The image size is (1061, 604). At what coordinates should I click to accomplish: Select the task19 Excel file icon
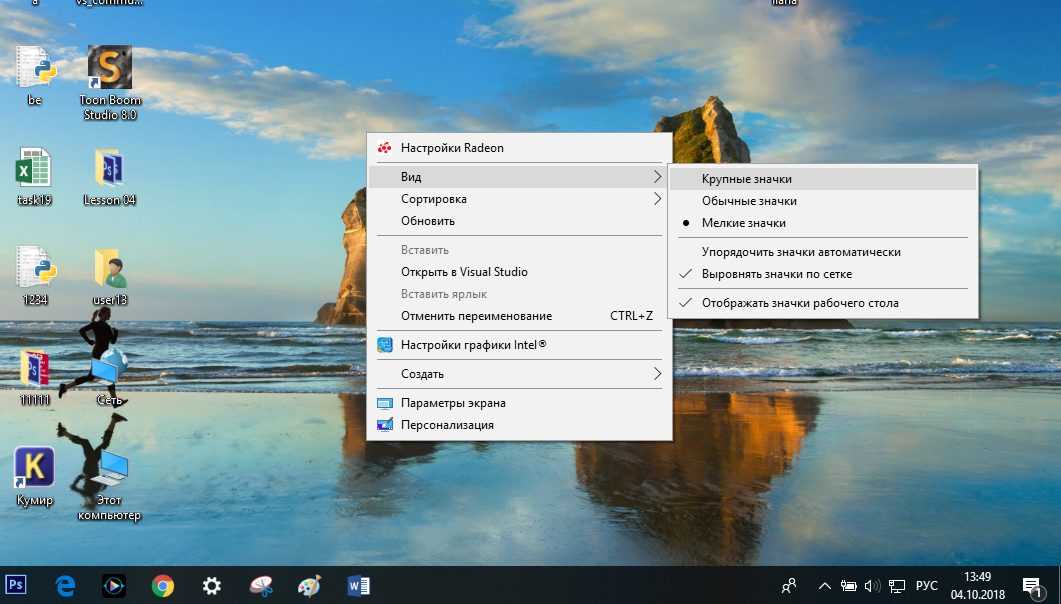point(34,176)
